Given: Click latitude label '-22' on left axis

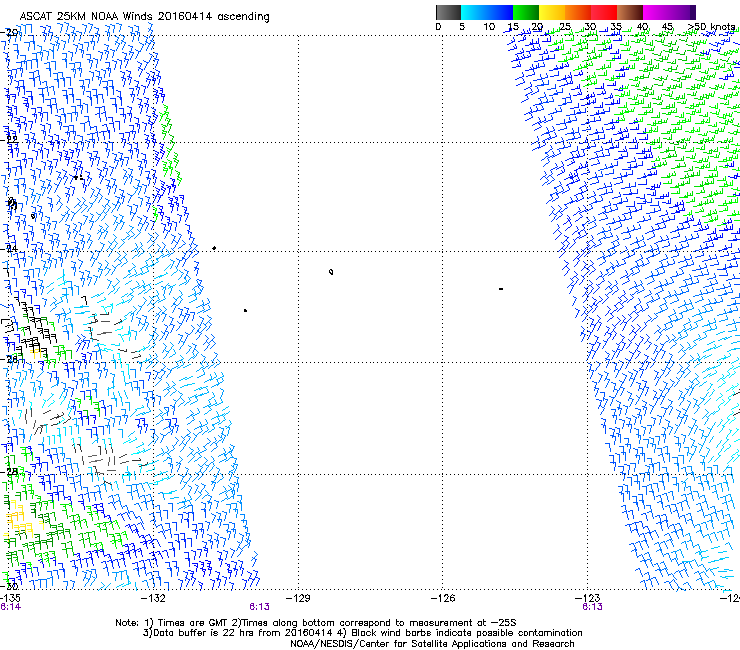Looking at the screenshot, I should point(10,139).
